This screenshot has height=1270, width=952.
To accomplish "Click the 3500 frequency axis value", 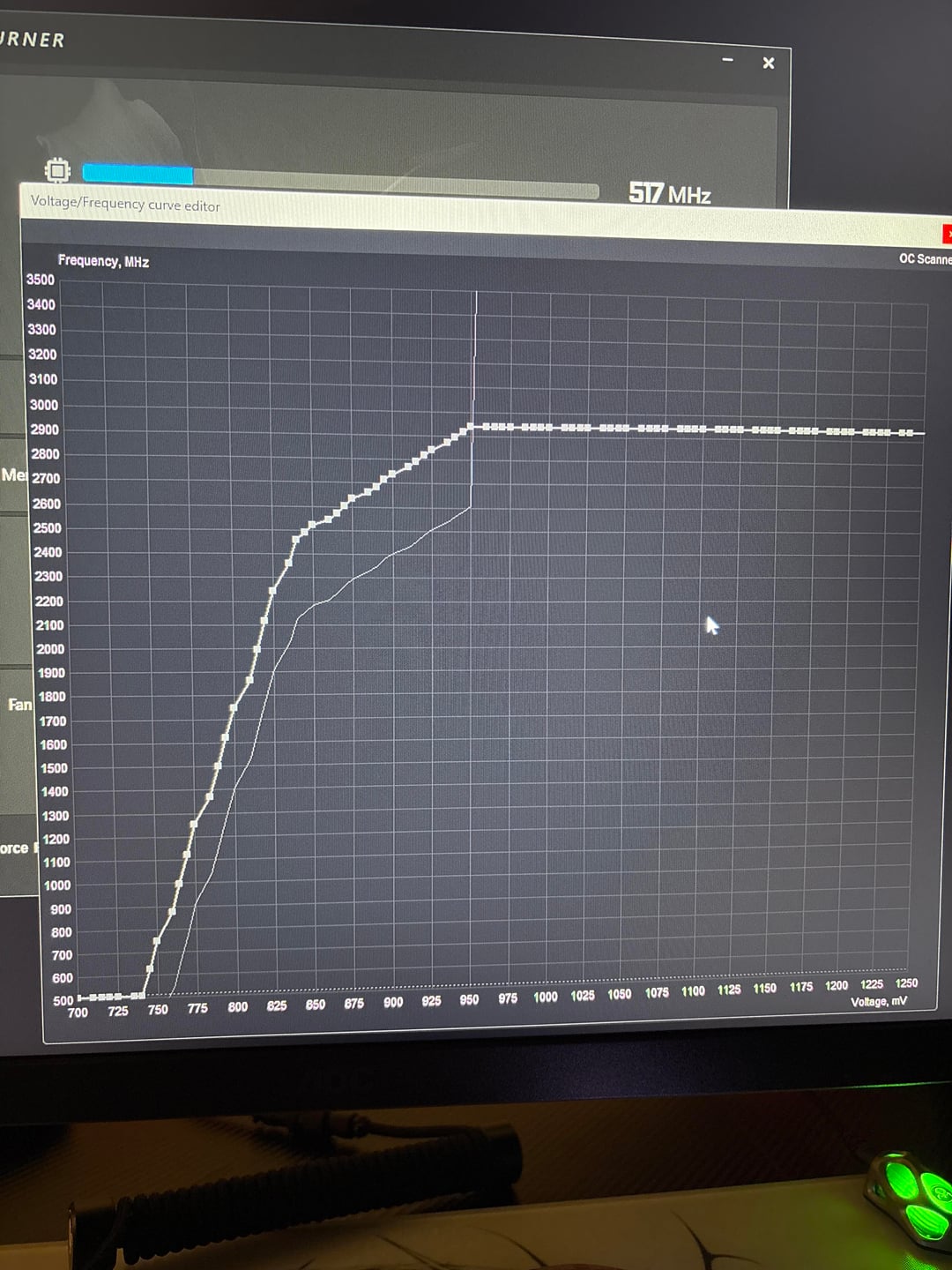I will click(x=41, y=280).
